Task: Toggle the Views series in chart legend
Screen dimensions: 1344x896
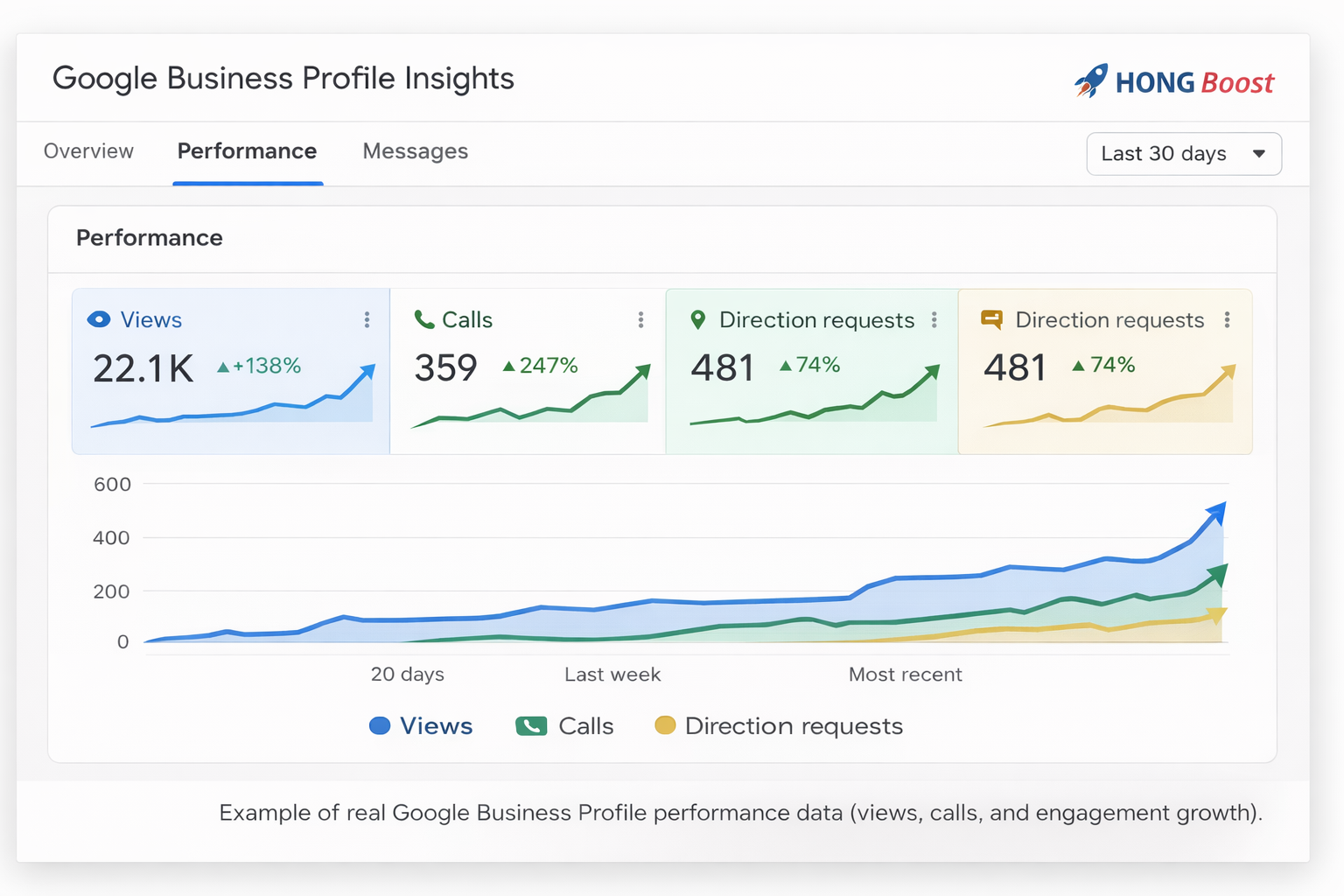Action: (x=421, y=726)
